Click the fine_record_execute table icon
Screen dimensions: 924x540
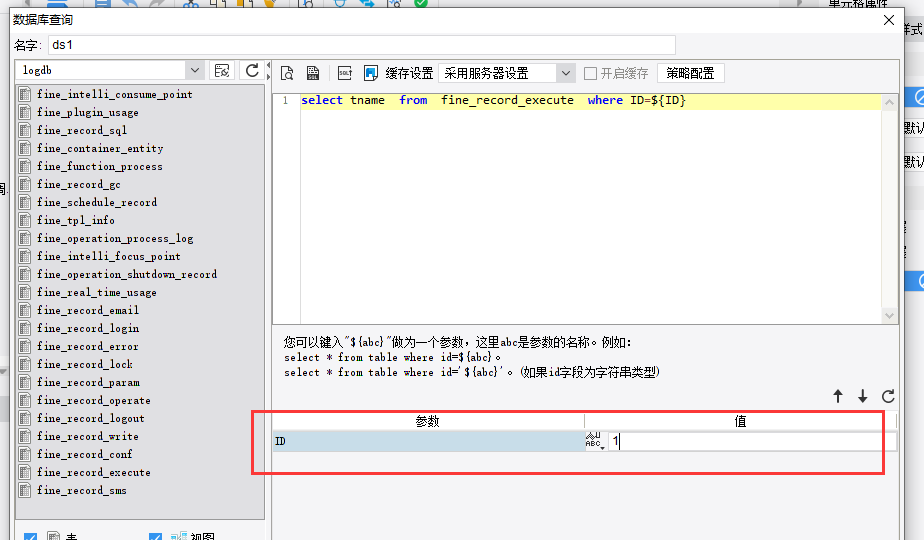point(25,472)
